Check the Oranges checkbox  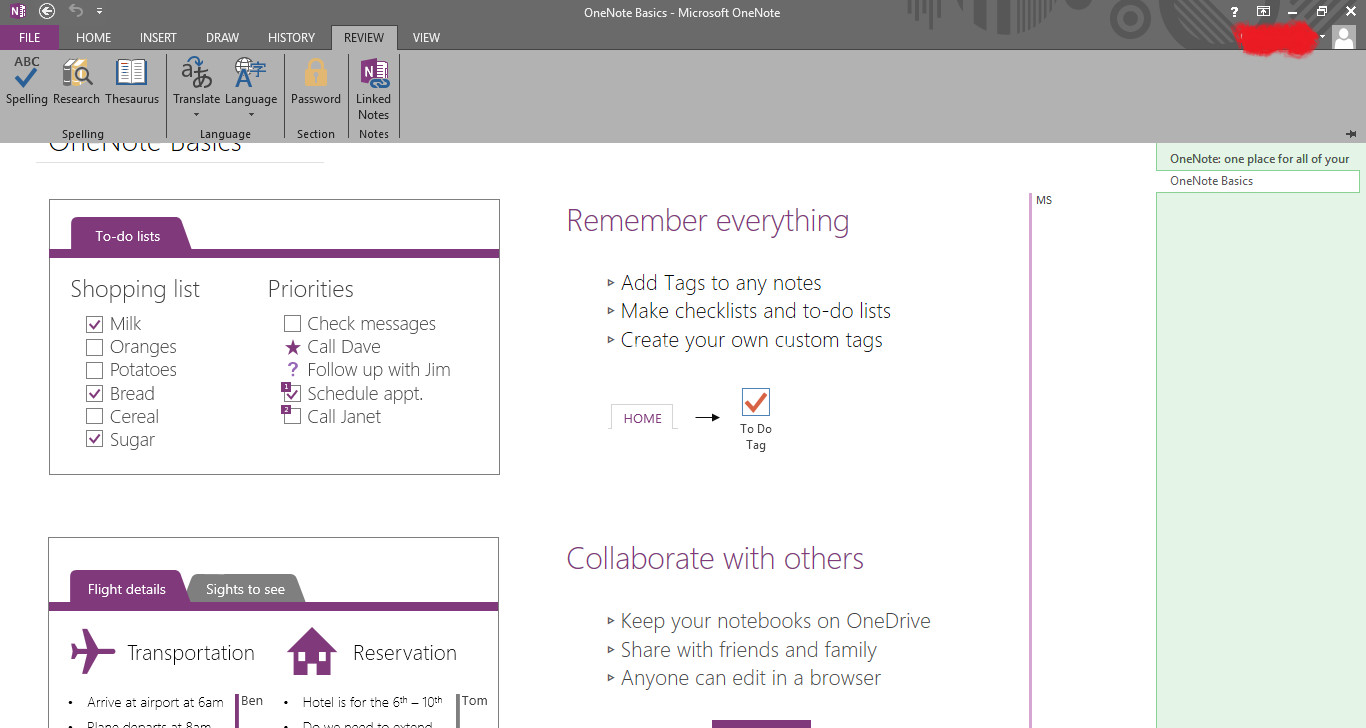pos(95,347)
